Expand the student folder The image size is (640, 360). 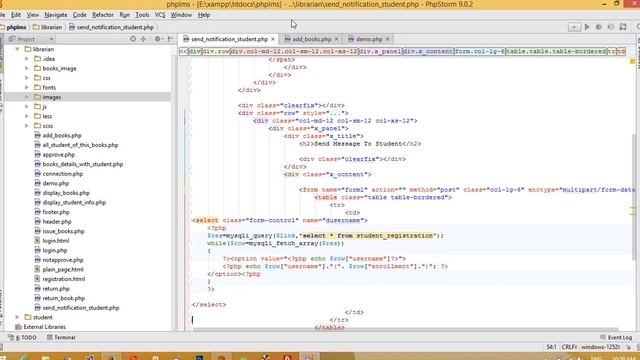pos(17,317)
